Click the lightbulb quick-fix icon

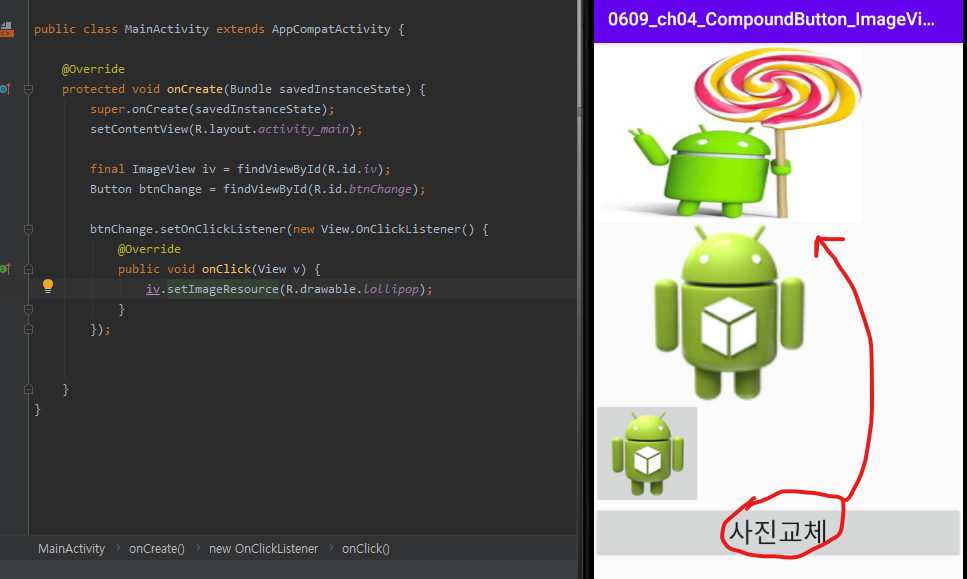click(47, 285)
